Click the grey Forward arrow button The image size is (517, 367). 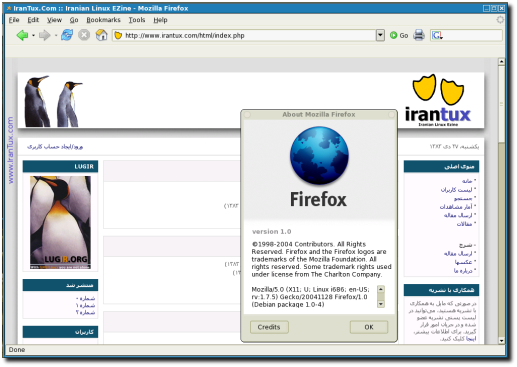tap(44, 35)
